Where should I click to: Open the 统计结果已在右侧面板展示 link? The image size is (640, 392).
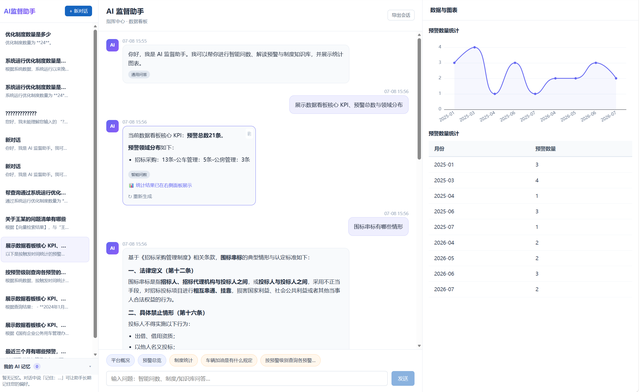point(164,185)
